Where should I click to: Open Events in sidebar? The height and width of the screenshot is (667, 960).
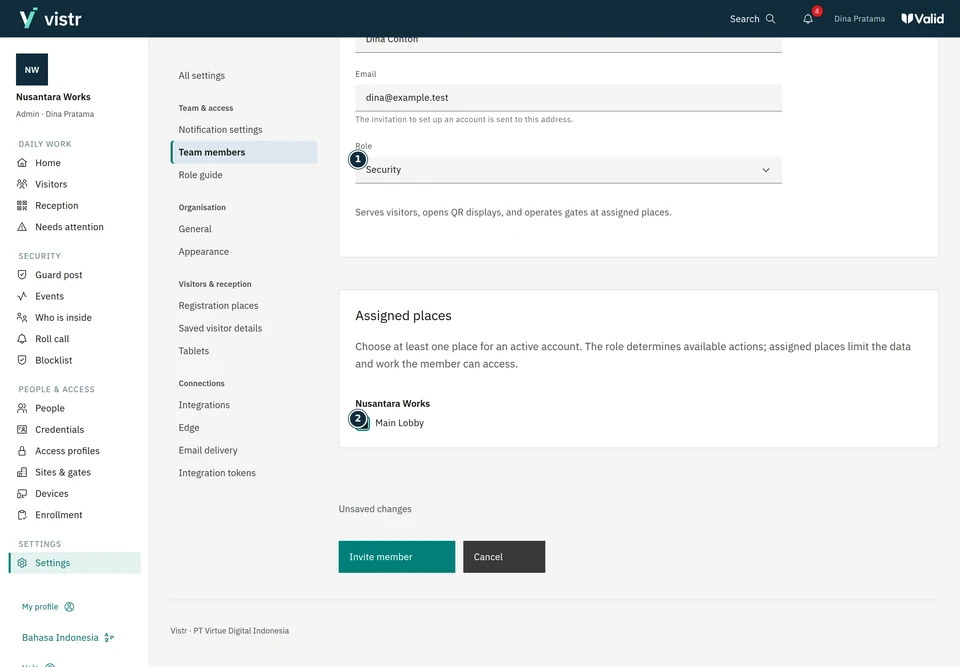[49, 296]
